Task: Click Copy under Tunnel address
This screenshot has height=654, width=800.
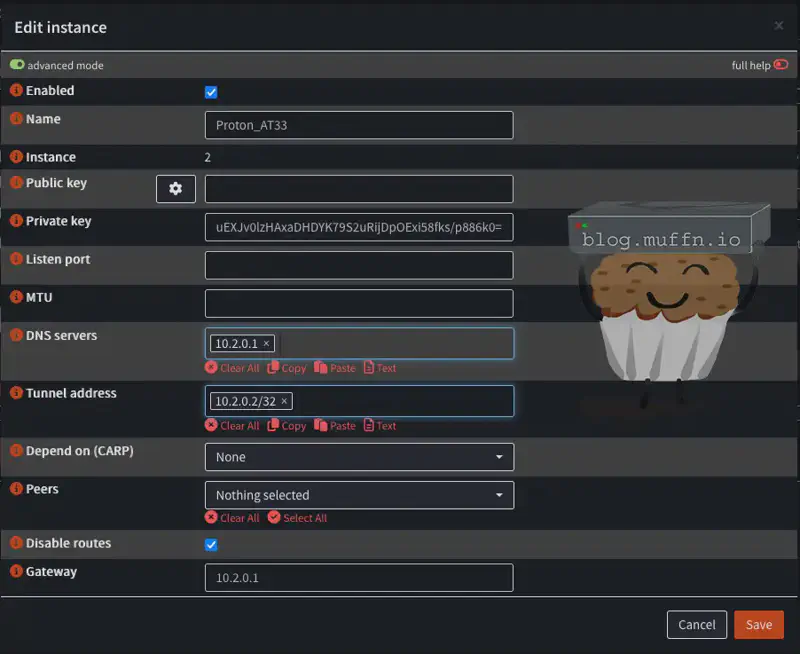Action: [287, 426]
